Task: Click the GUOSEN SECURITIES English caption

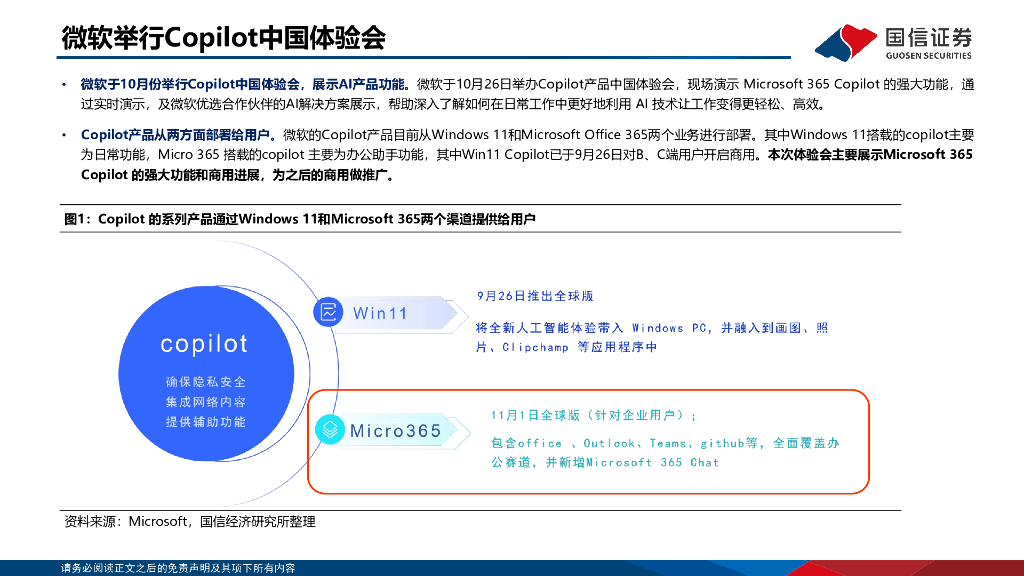Action: pos(929,56)
